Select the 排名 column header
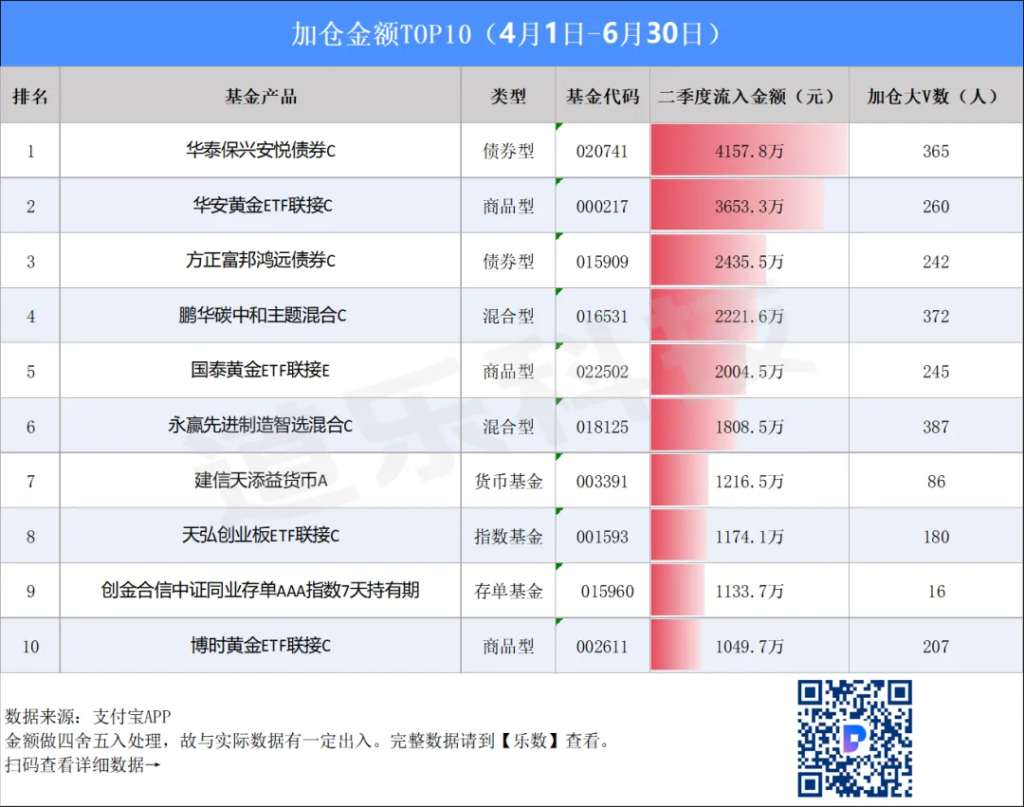This screenshot has height=807, width=1024. [x=30, y=97]
